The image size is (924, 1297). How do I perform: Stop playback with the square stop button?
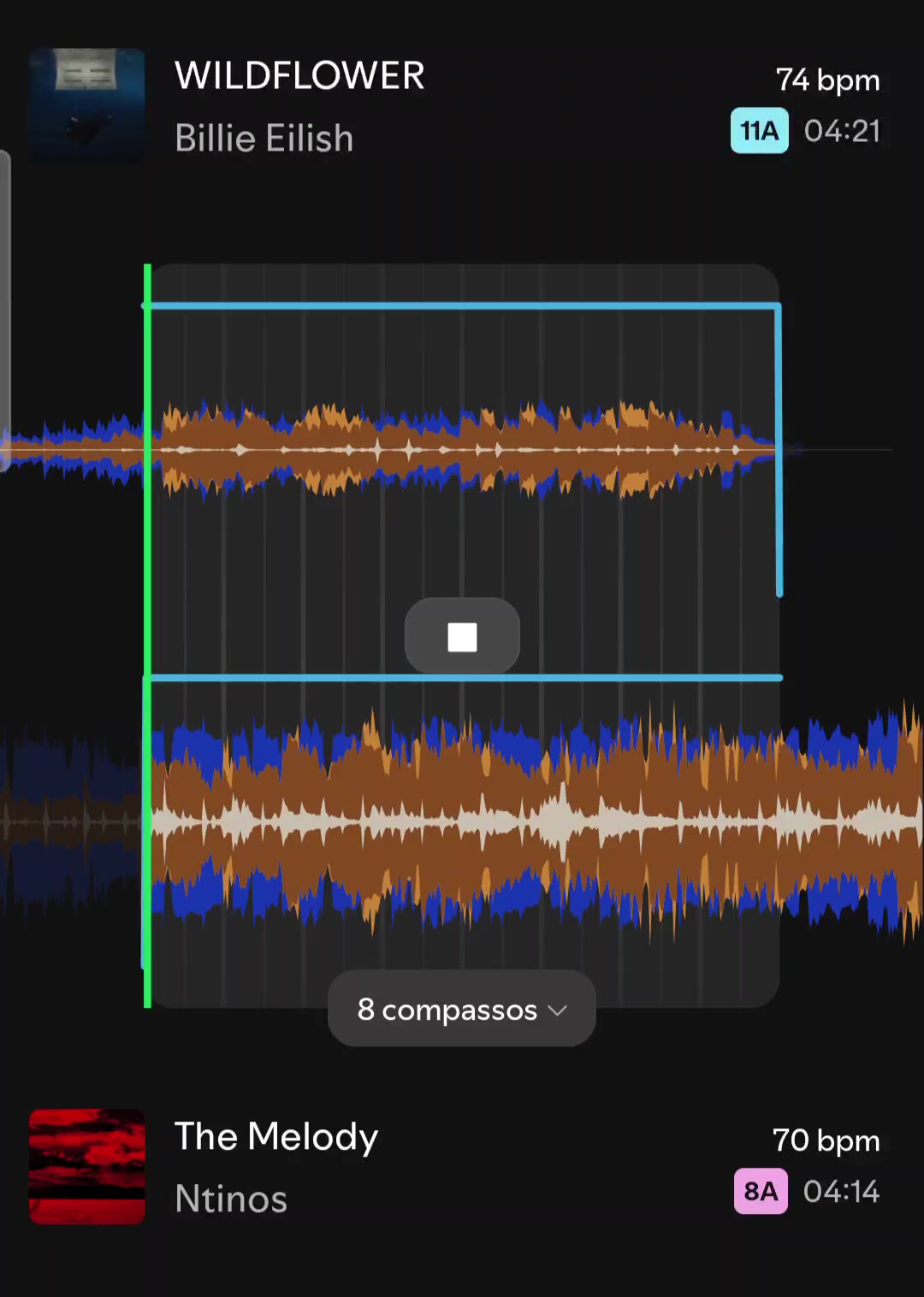(x=462, y=637)
